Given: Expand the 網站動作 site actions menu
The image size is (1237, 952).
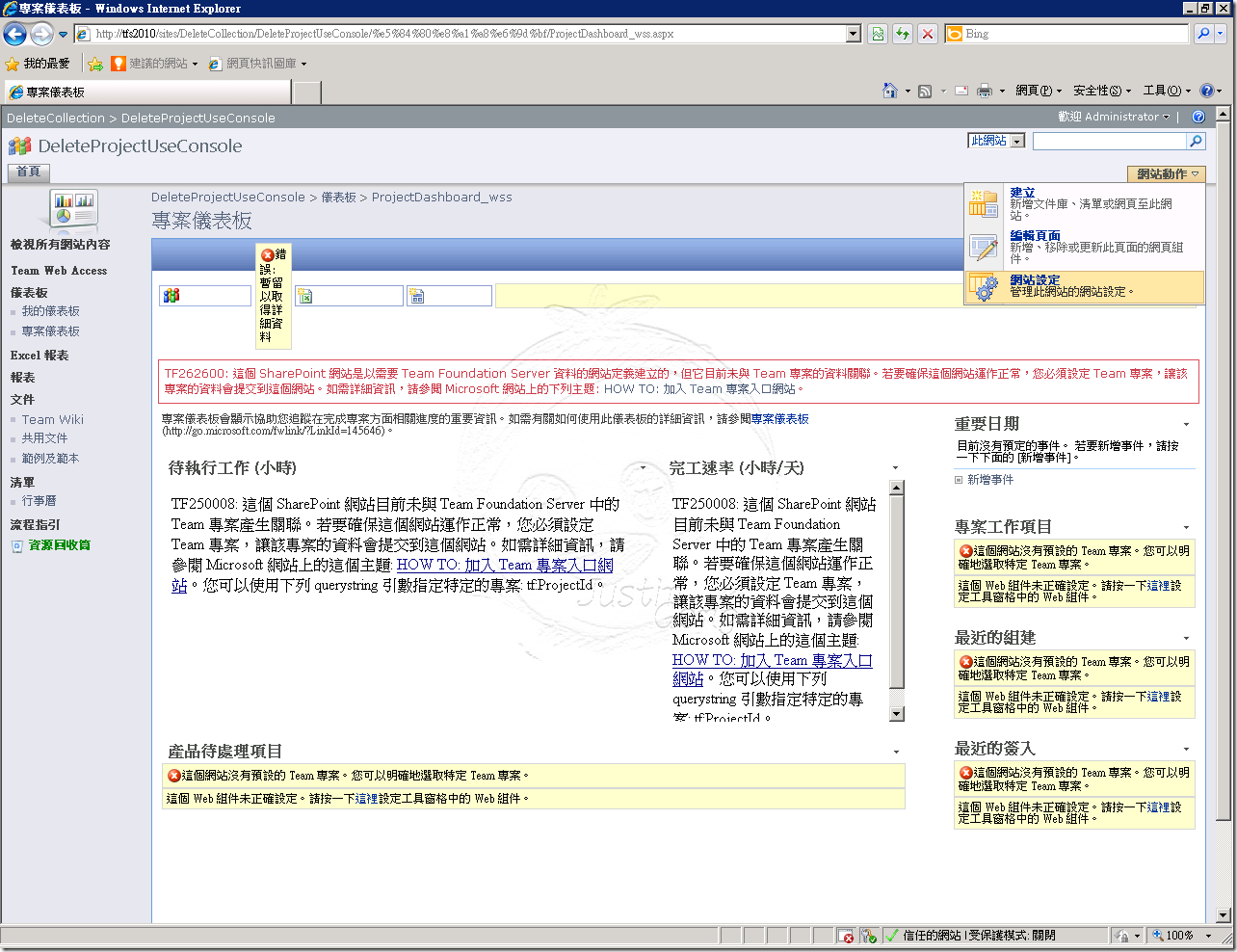Looking at the screenshot, I should pos(1166,174).
